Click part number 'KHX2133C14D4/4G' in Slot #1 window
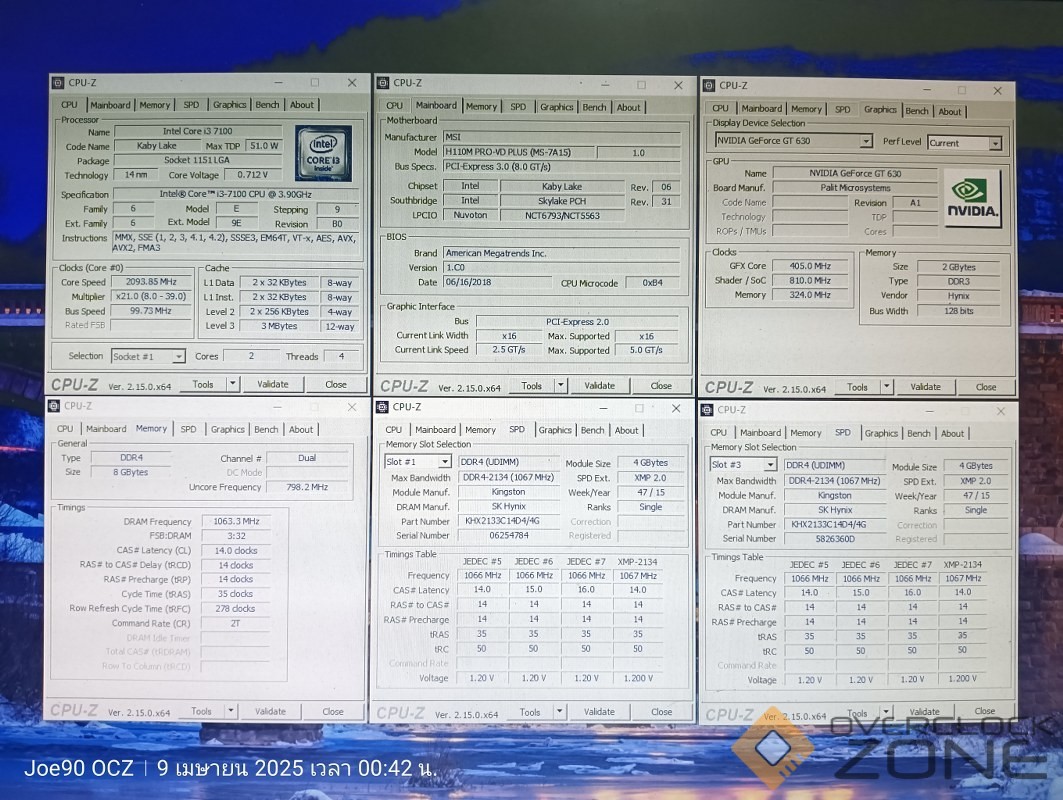The image size is (1063, 800). click(509, 521)
